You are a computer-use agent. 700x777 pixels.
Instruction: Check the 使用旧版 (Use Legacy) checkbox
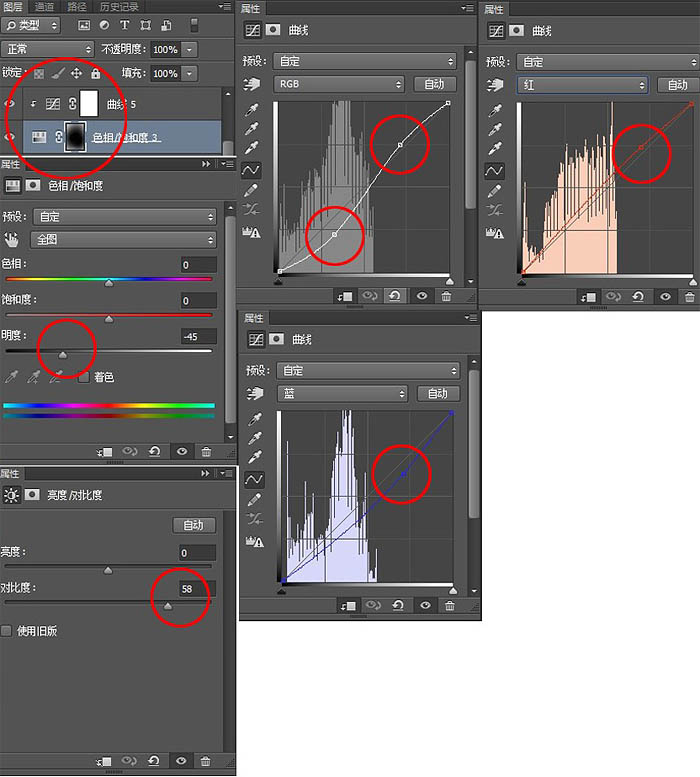pyautogui.click(x=8, y=631)
